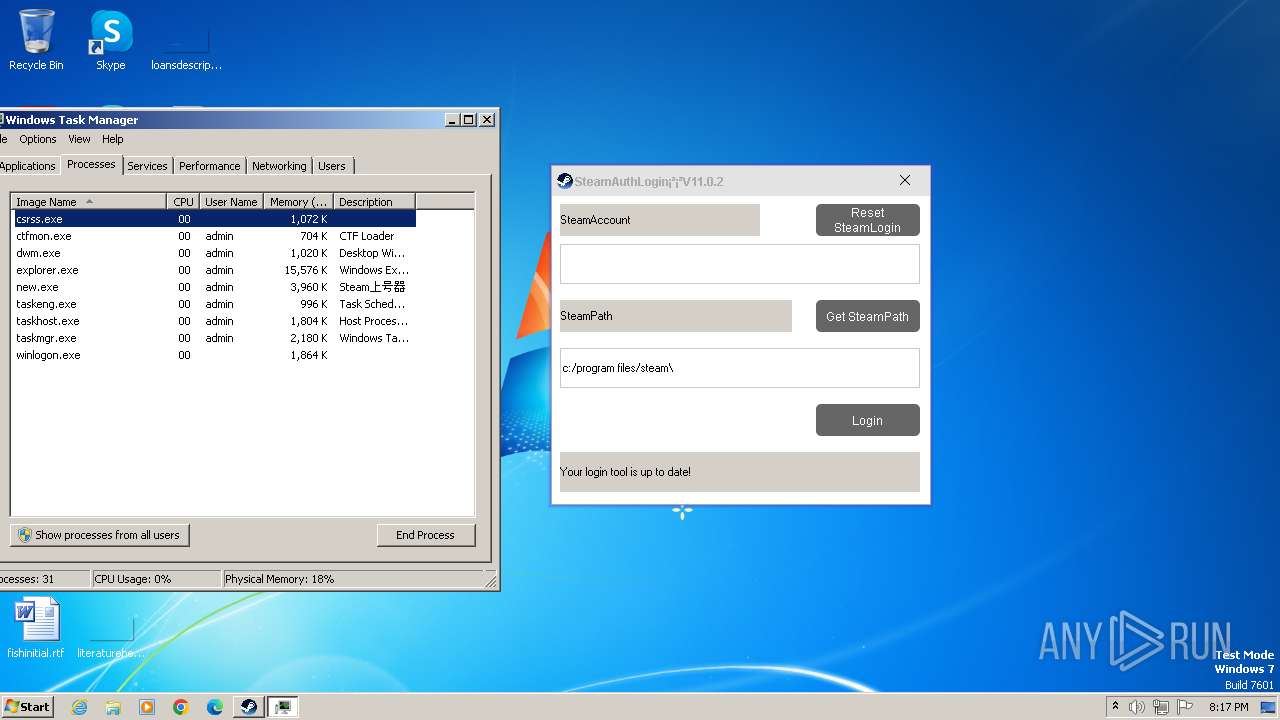Switch to Task Manager taskbar button
Screen dimensions: 1280x720
(x=283, y=707)
